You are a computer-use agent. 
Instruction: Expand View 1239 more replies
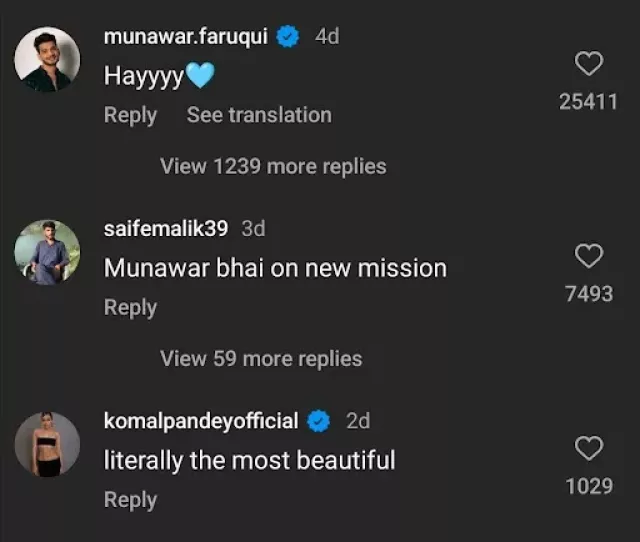pos(273,166)
